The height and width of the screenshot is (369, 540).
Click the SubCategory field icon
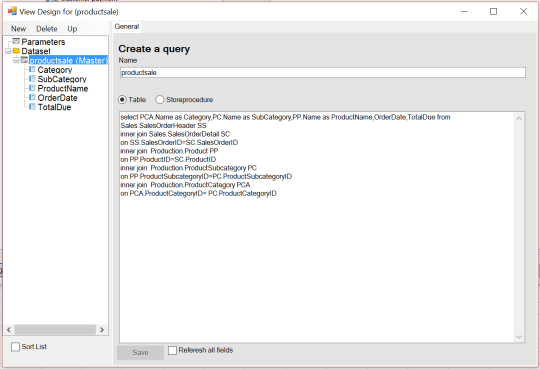pos(32,79)
